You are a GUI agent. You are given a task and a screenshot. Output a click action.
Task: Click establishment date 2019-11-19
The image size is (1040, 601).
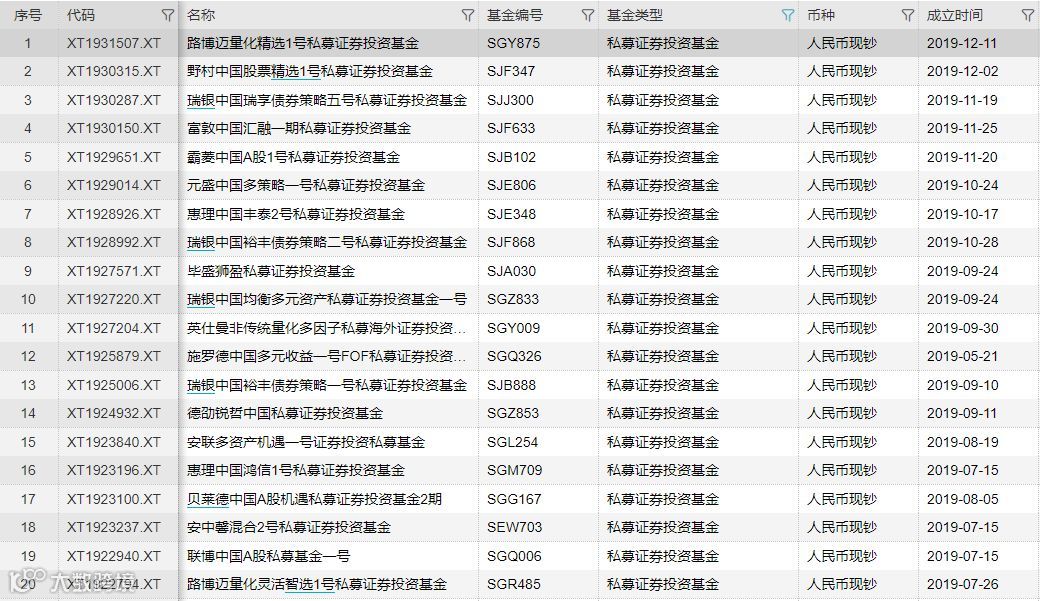point(962,100)
